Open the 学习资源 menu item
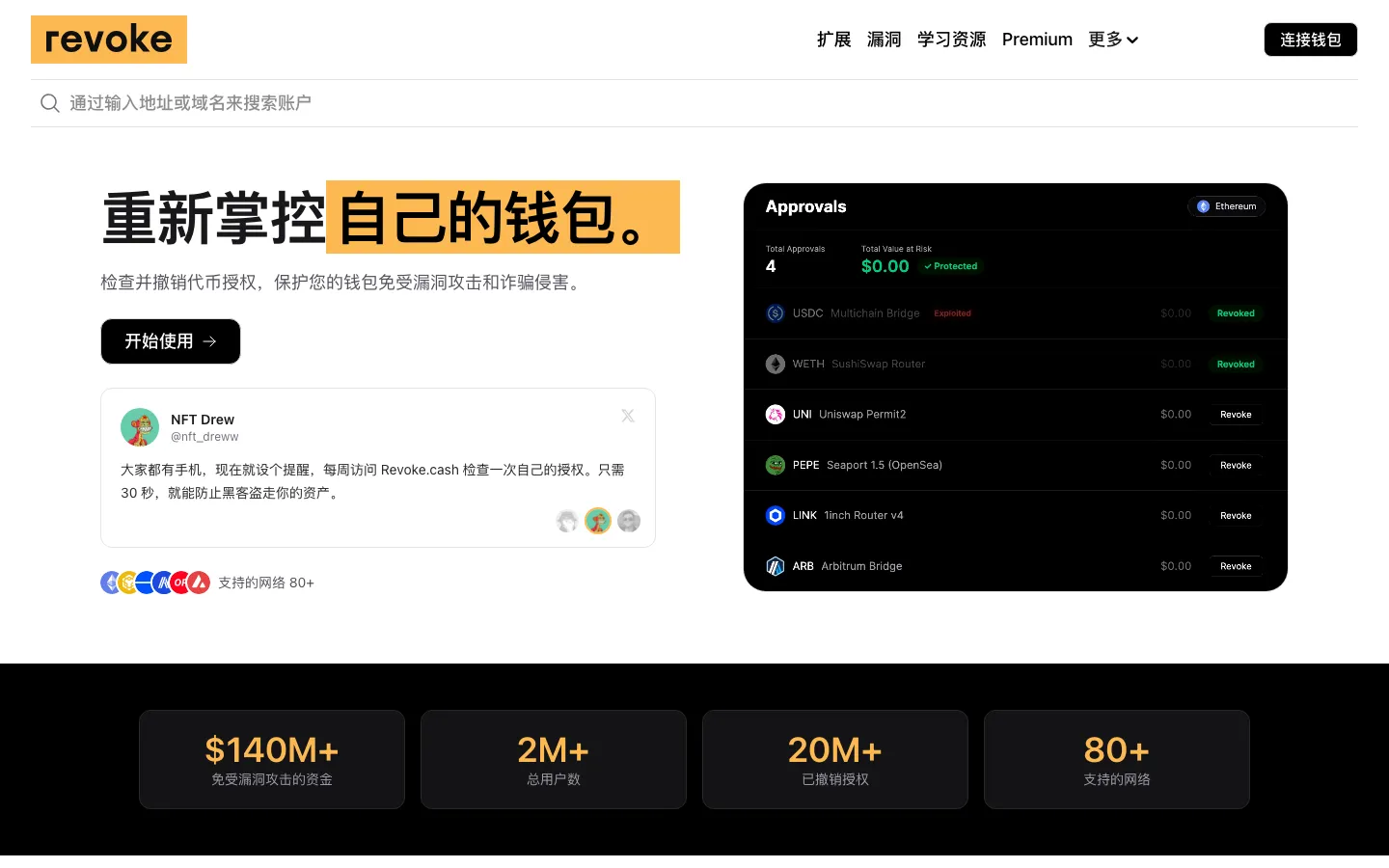Viewport: 1389px width, 868px height. point(951,40)
